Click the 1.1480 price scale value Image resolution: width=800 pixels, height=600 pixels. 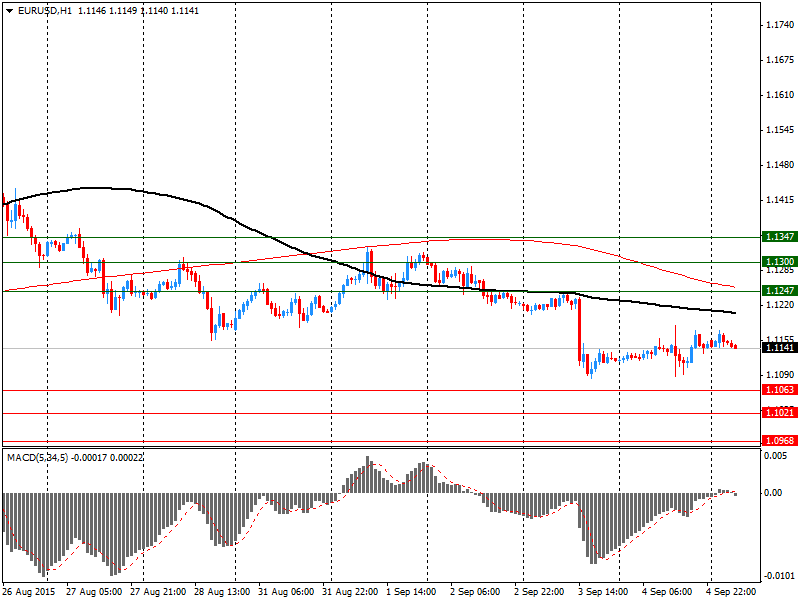click(x=781, y=165)
